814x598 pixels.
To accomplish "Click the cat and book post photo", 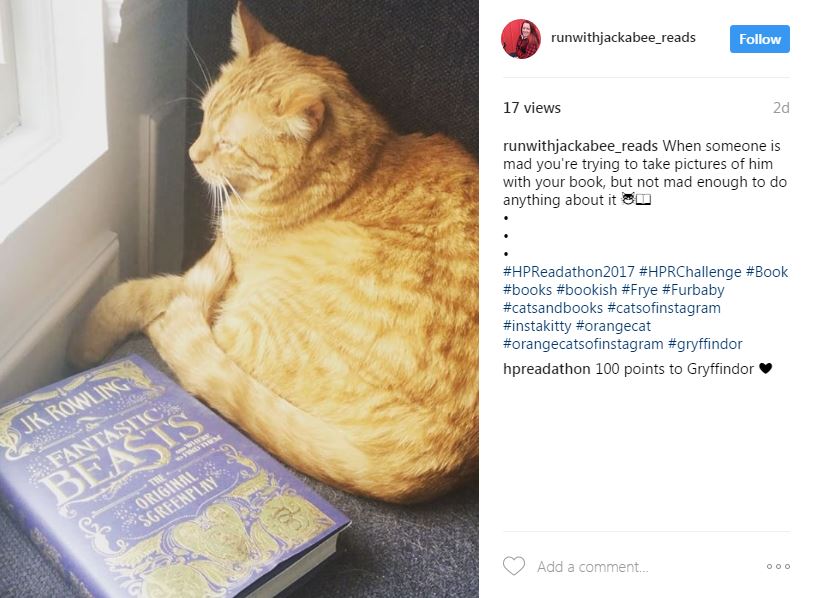I will [x=239, y=299].
